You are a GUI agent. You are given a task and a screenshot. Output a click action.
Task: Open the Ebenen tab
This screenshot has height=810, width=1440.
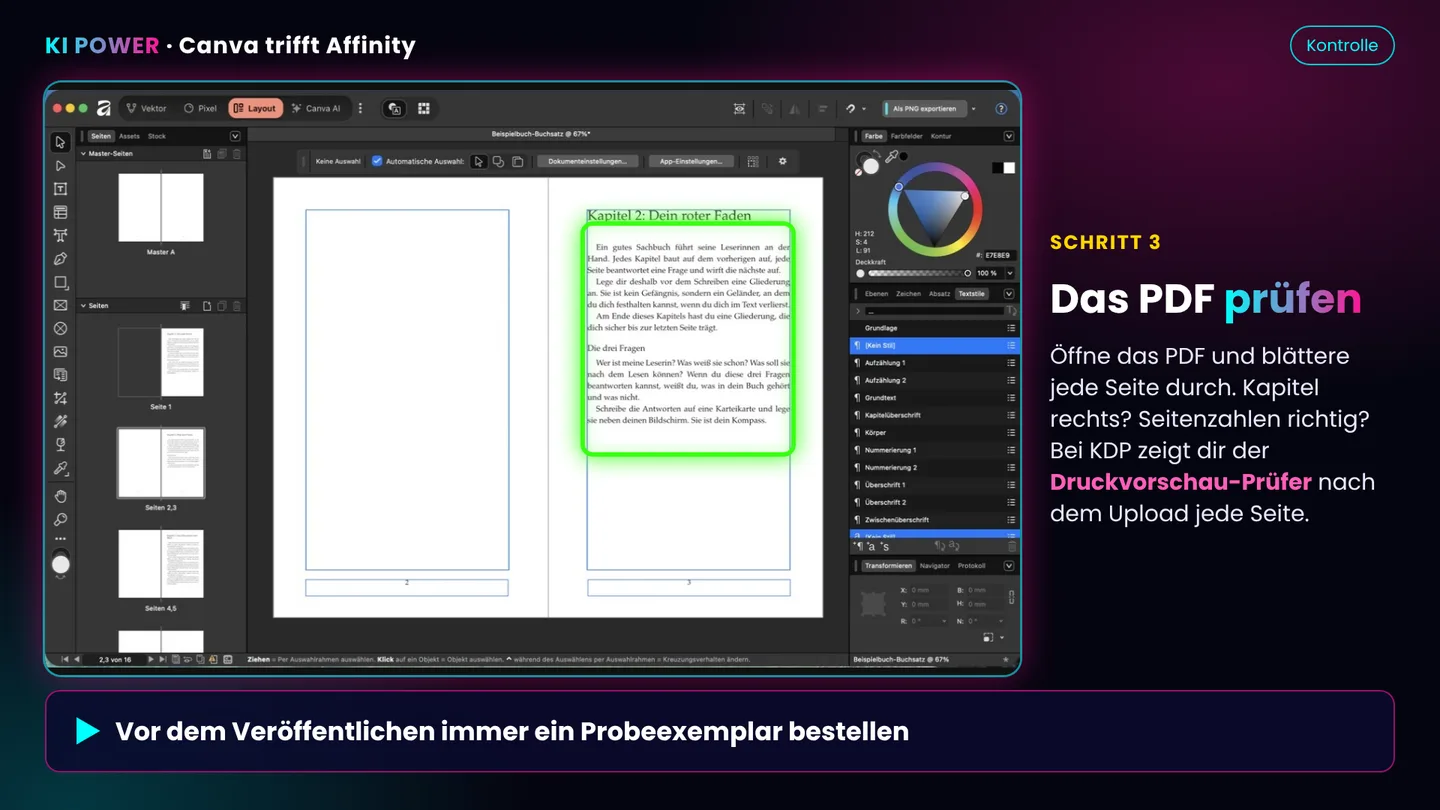[876, 294]
